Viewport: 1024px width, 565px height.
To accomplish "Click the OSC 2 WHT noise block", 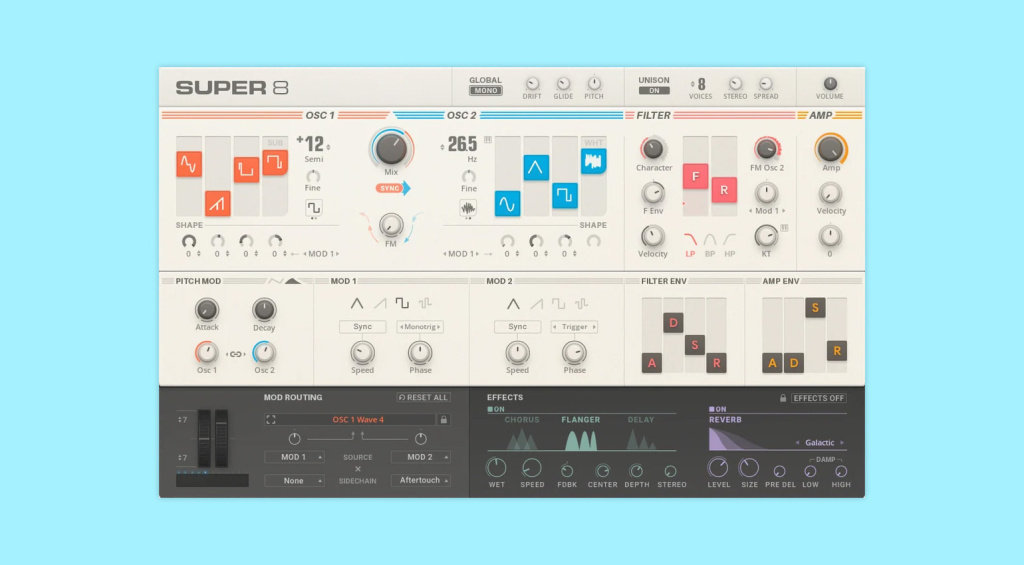I will [593, 161].
